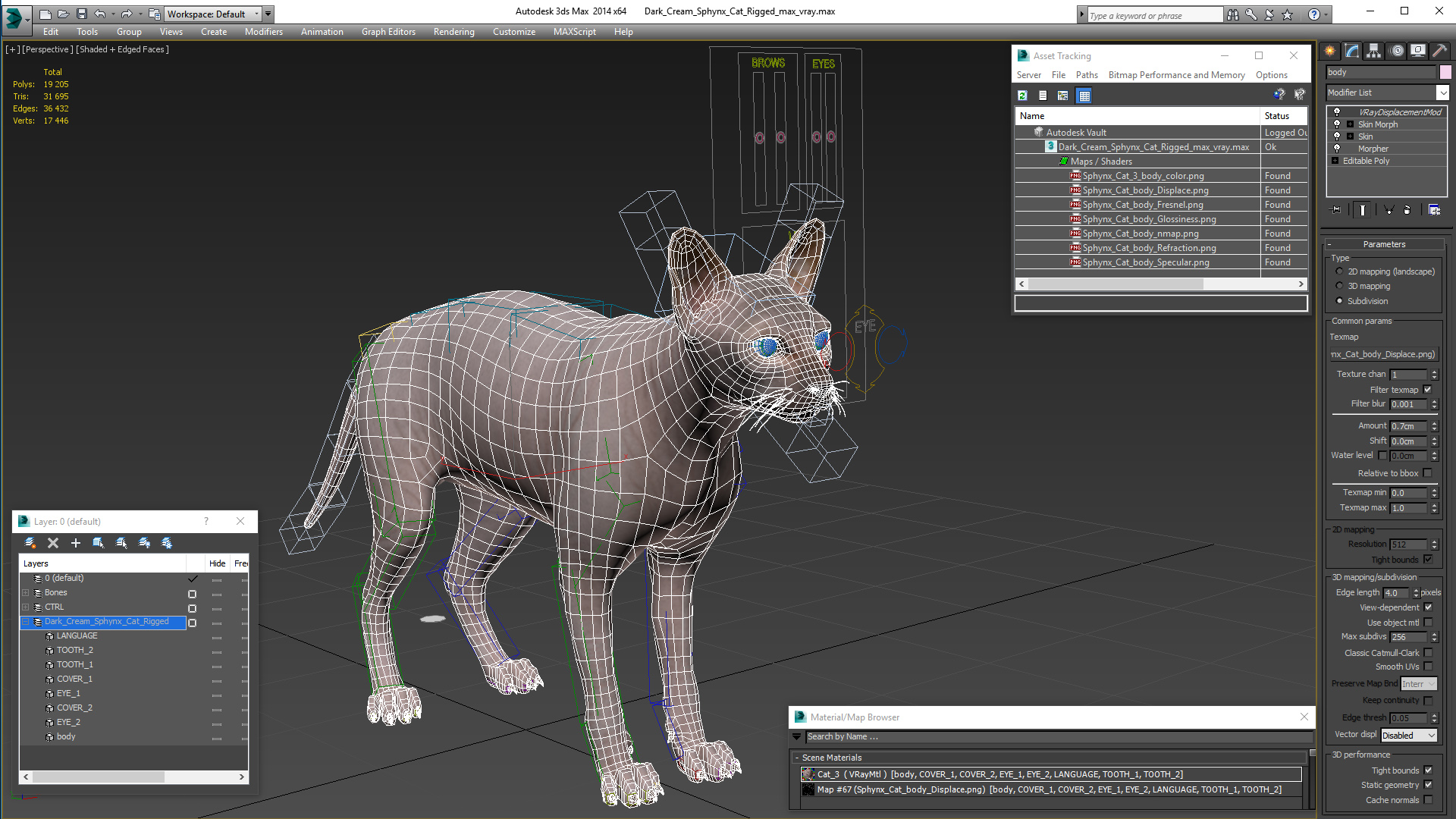The width and height of the screenshot is (1456, 819).
Task: Click the Perspective viewport label
Action: (48, 49)
